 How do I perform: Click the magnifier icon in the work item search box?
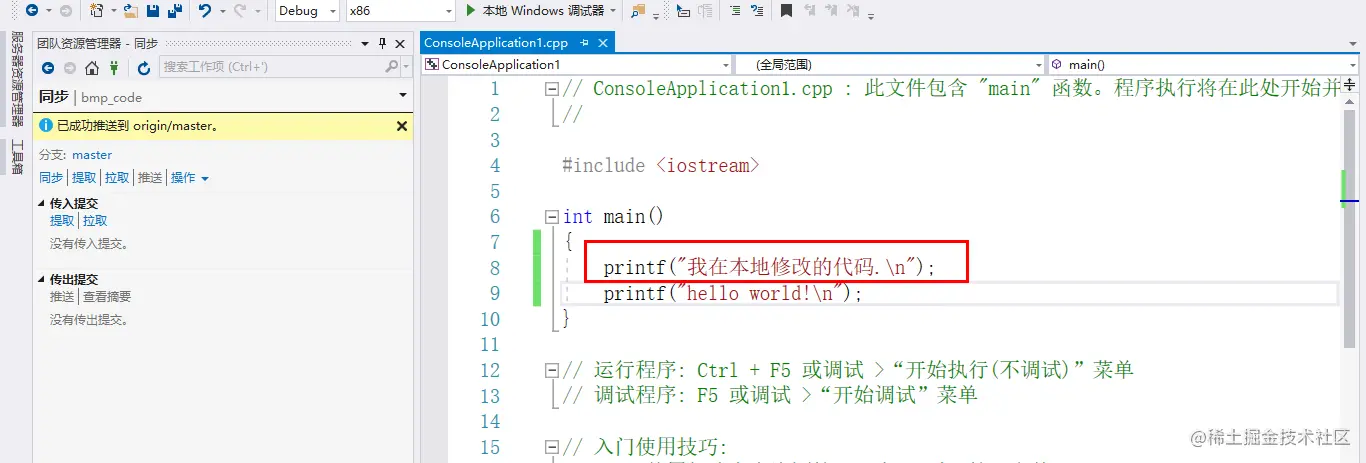point(391,67)
